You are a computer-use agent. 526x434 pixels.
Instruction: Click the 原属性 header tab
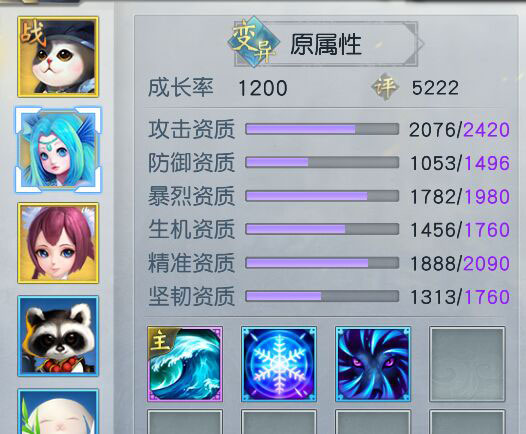point(325,44)
